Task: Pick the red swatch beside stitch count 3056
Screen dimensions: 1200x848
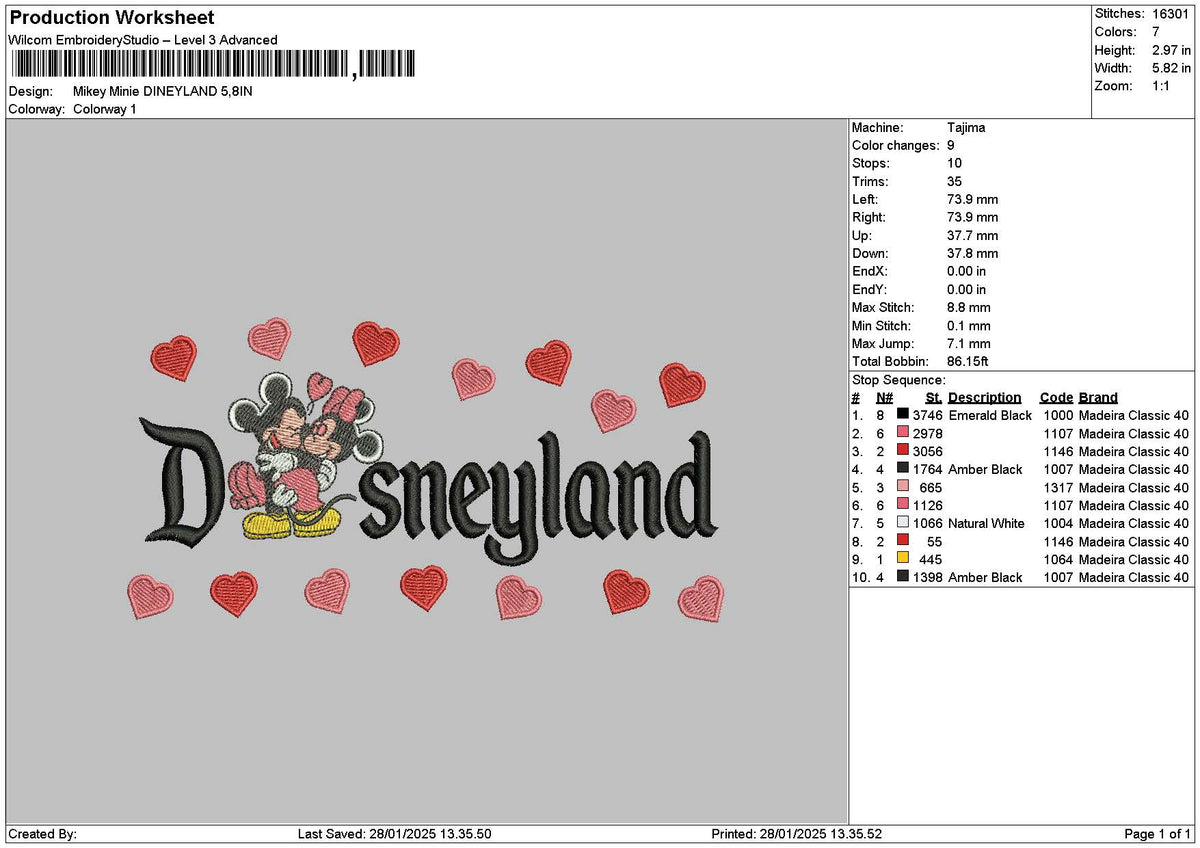Action: tap(903, 450)
